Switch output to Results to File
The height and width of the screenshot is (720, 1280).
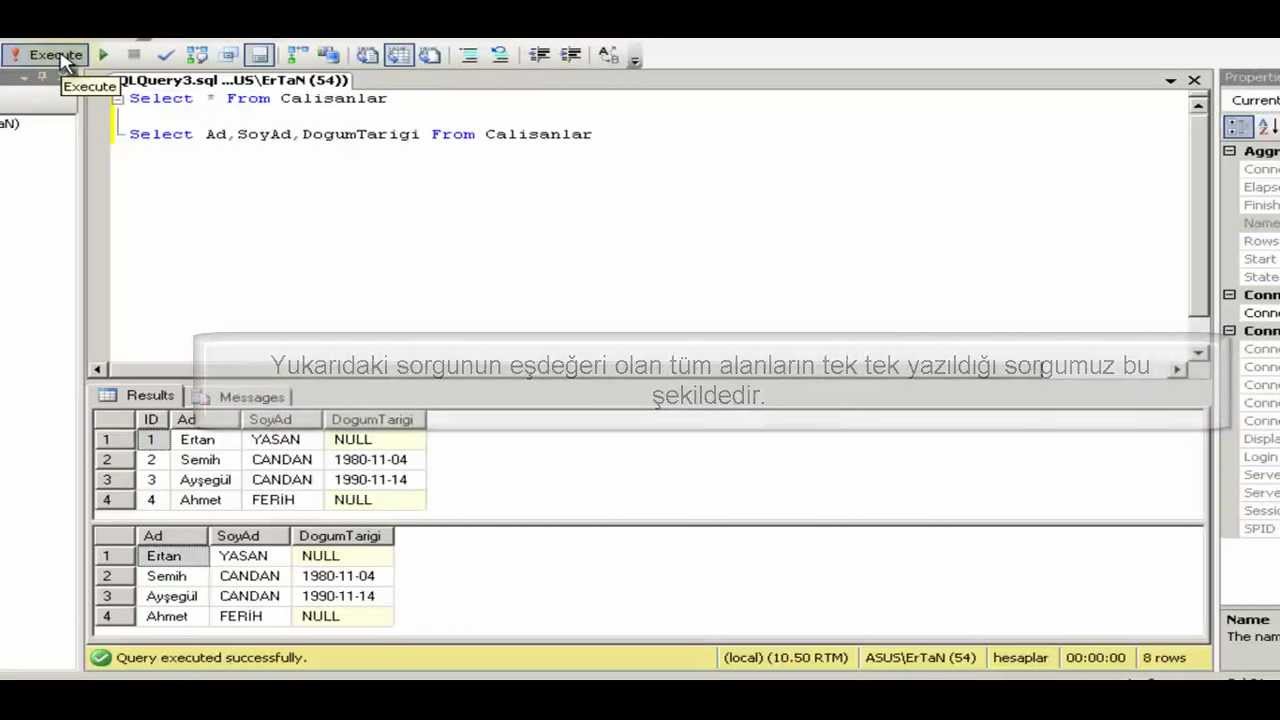pyautogui.click(x=430, y=55)
